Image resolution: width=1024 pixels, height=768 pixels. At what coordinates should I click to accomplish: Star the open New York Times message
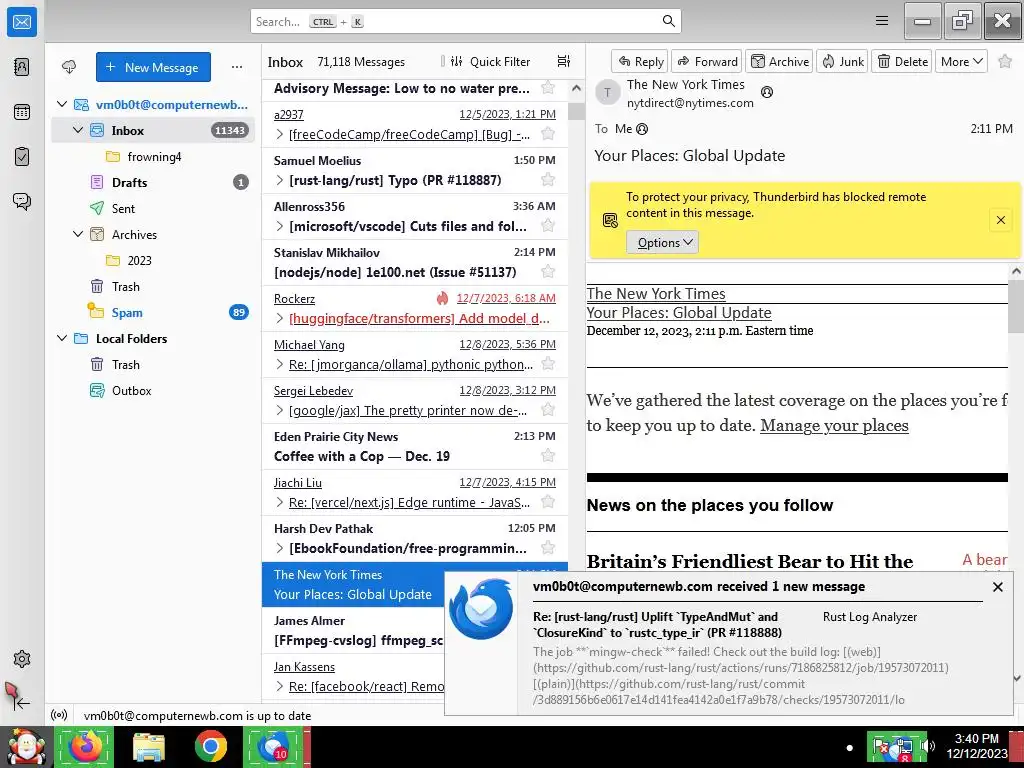[x=1005, y=61]
